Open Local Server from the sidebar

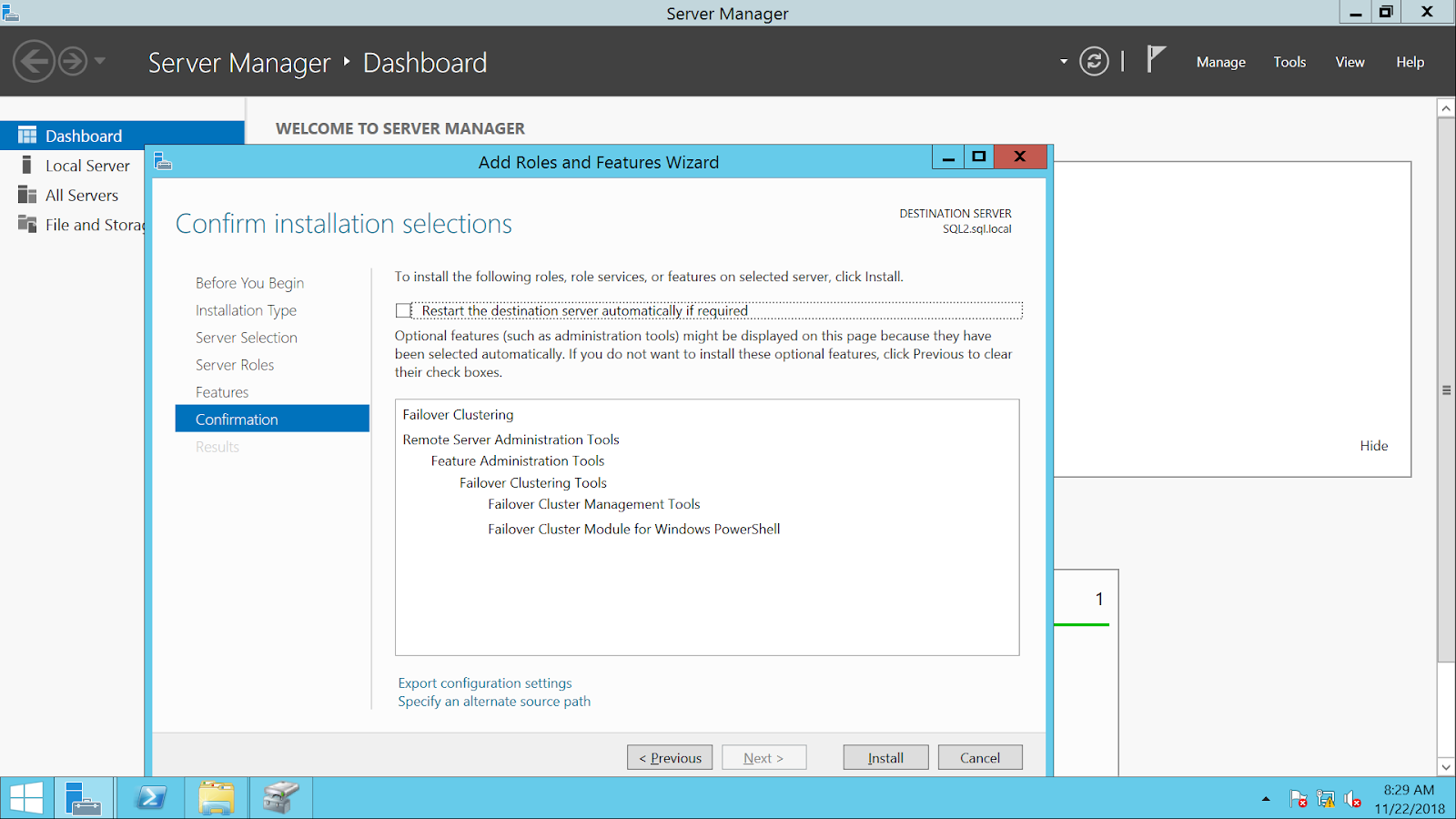click(x=86, y=166)
